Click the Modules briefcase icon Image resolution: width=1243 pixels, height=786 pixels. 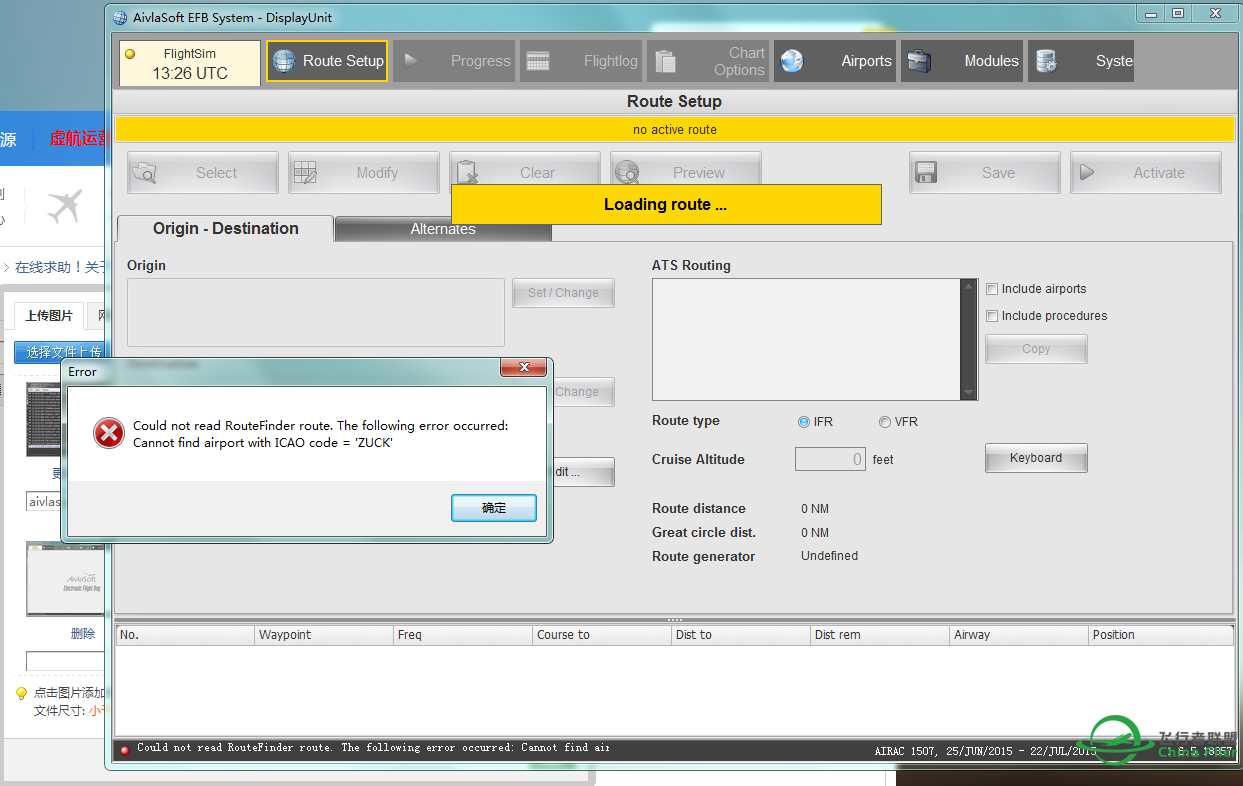(x=919, y=61)
